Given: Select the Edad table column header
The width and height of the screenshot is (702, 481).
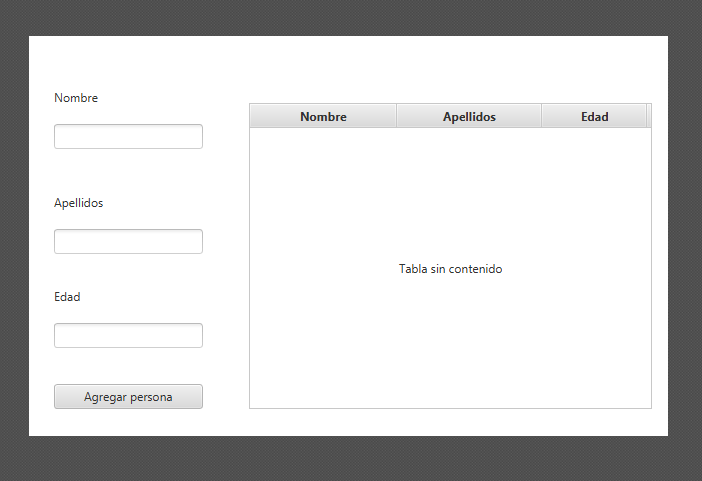Looking at the screenshot, I should (x=594, y=117).
